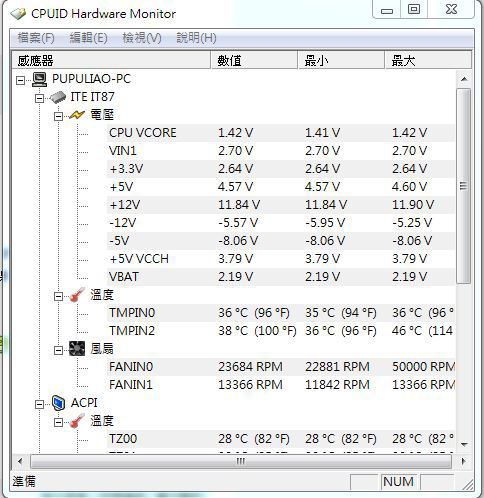484x498 pixels.
Task: Collapse the PUPULIAO-PC tree node
Action: point(21,80)
